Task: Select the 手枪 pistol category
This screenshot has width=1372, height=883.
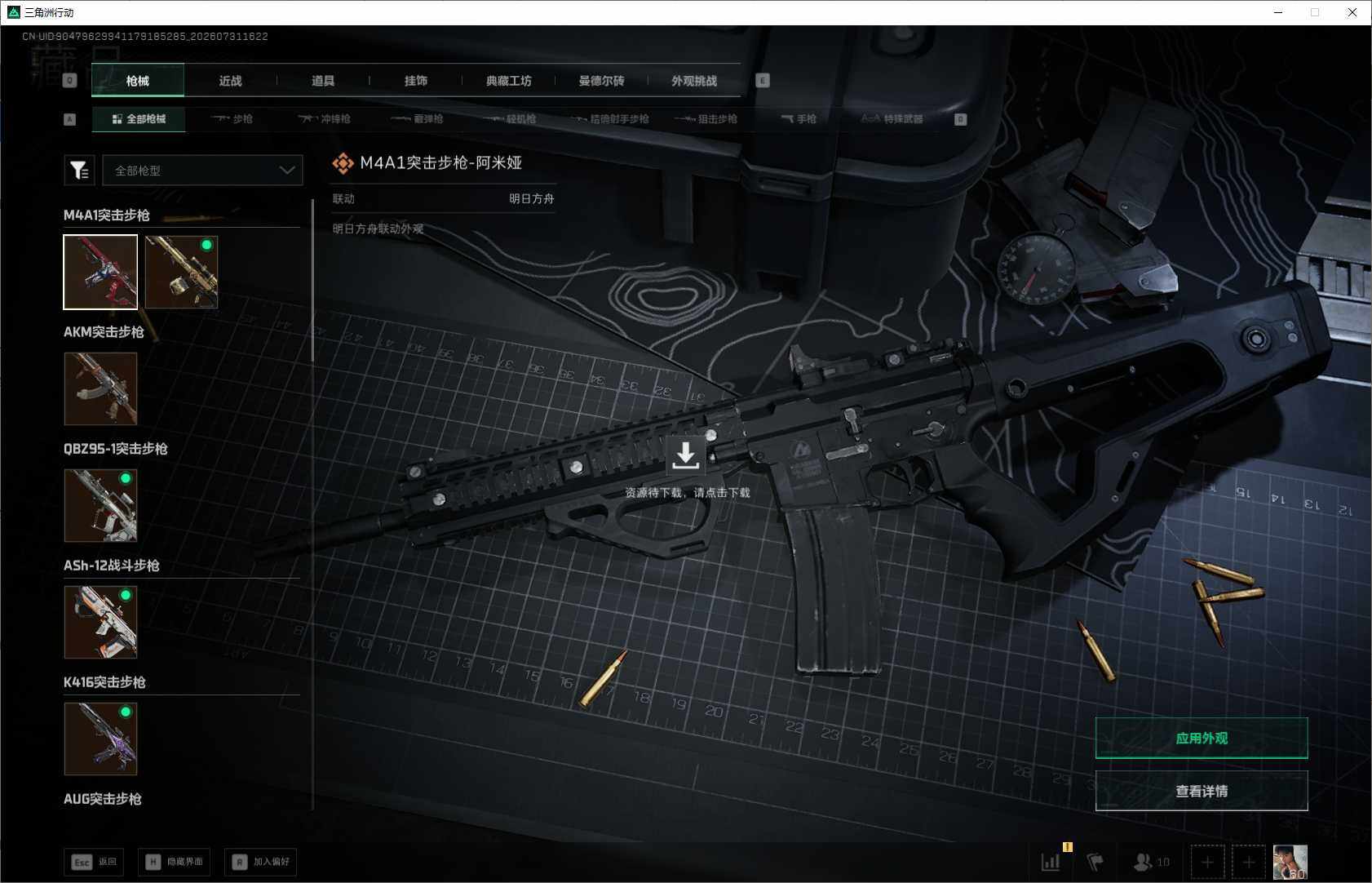Action: coord(799,119)
